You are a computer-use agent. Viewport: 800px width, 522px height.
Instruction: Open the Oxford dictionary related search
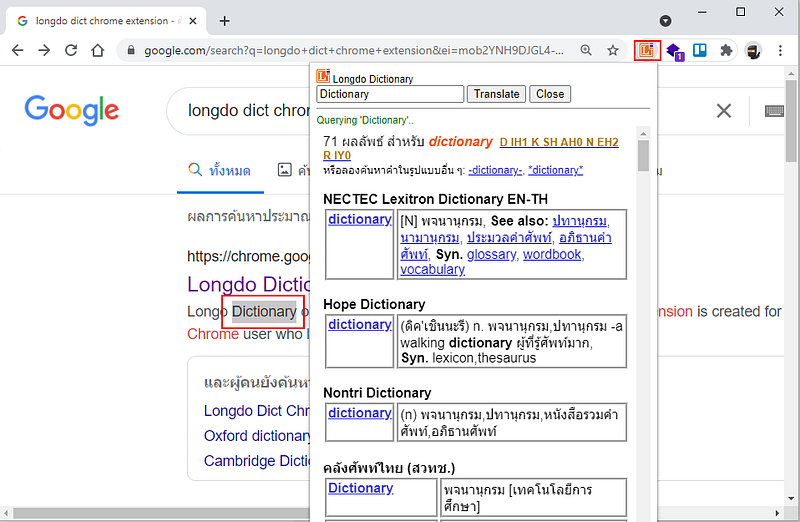257,436
